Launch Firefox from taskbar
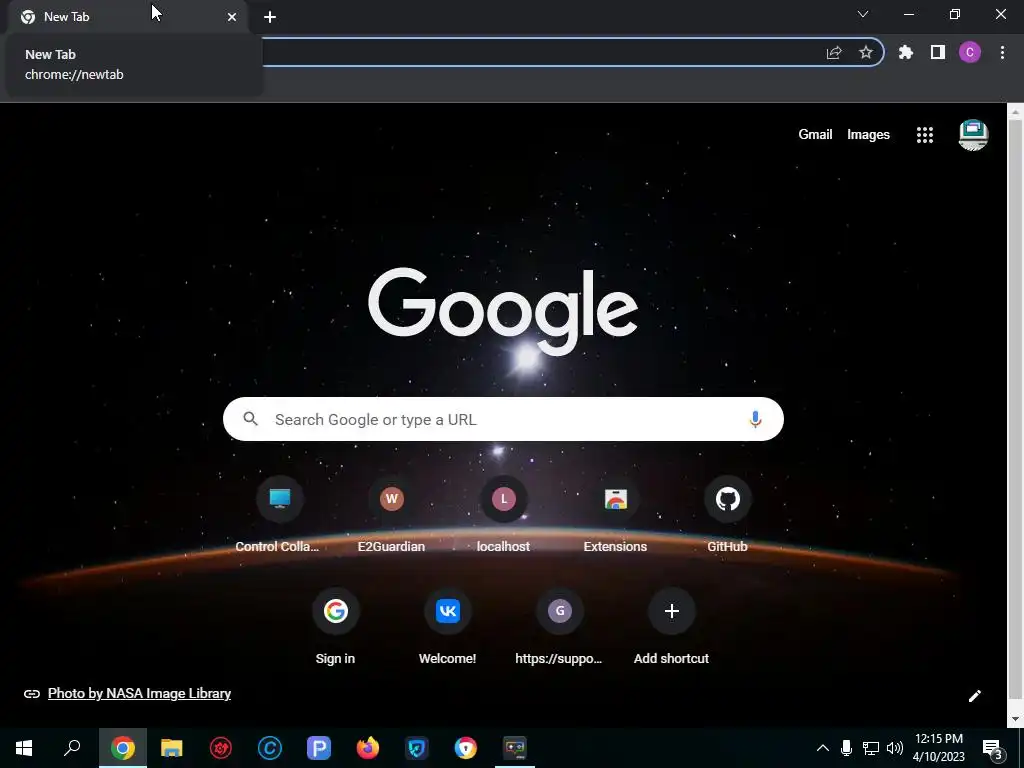 [x=368, y=748]
